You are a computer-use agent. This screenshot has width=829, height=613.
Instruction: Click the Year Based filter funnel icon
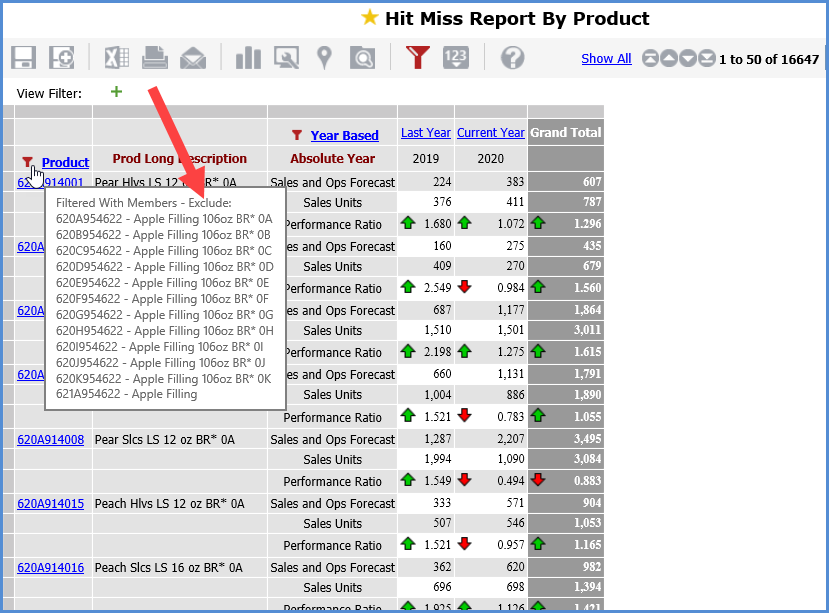pos(297,136)
